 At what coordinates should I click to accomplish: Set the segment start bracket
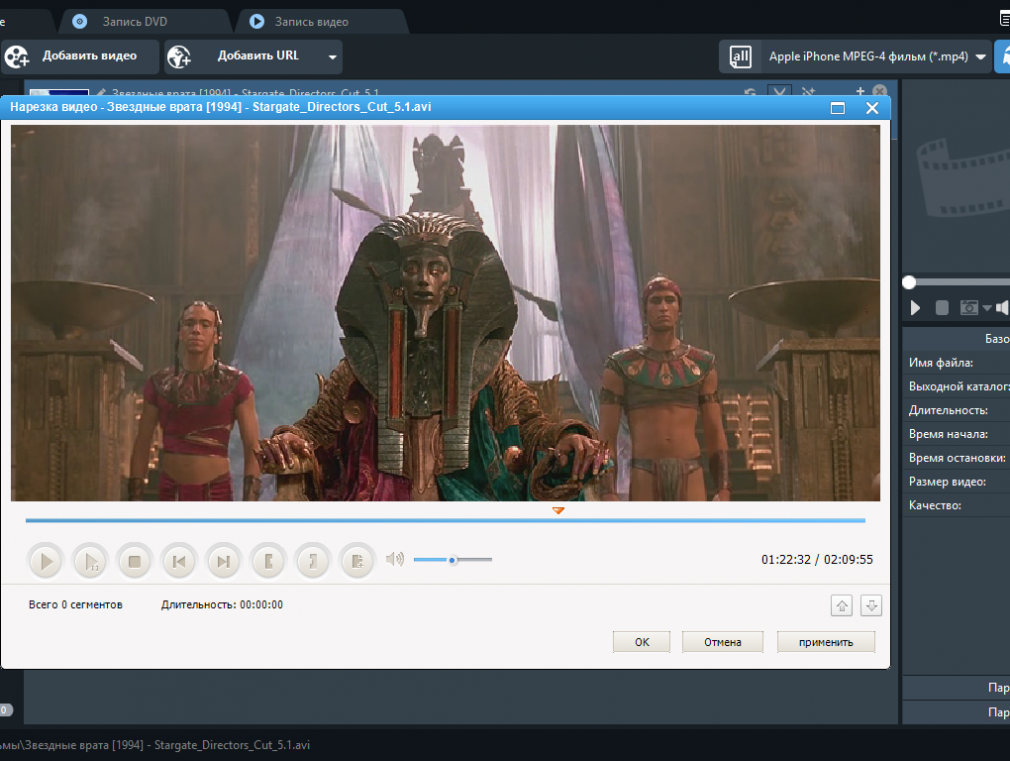click(268, 561)
